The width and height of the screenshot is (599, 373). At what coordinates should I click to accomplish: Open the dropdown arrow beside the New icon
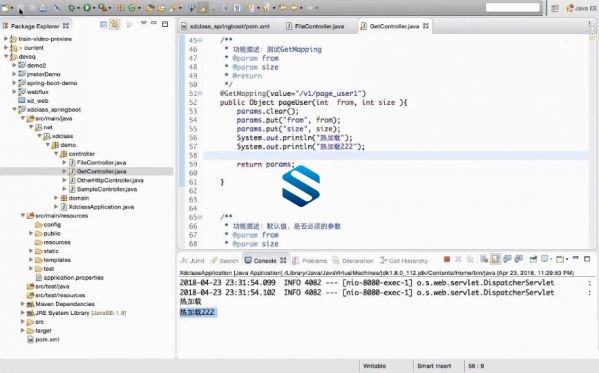[x=12, y=8]
